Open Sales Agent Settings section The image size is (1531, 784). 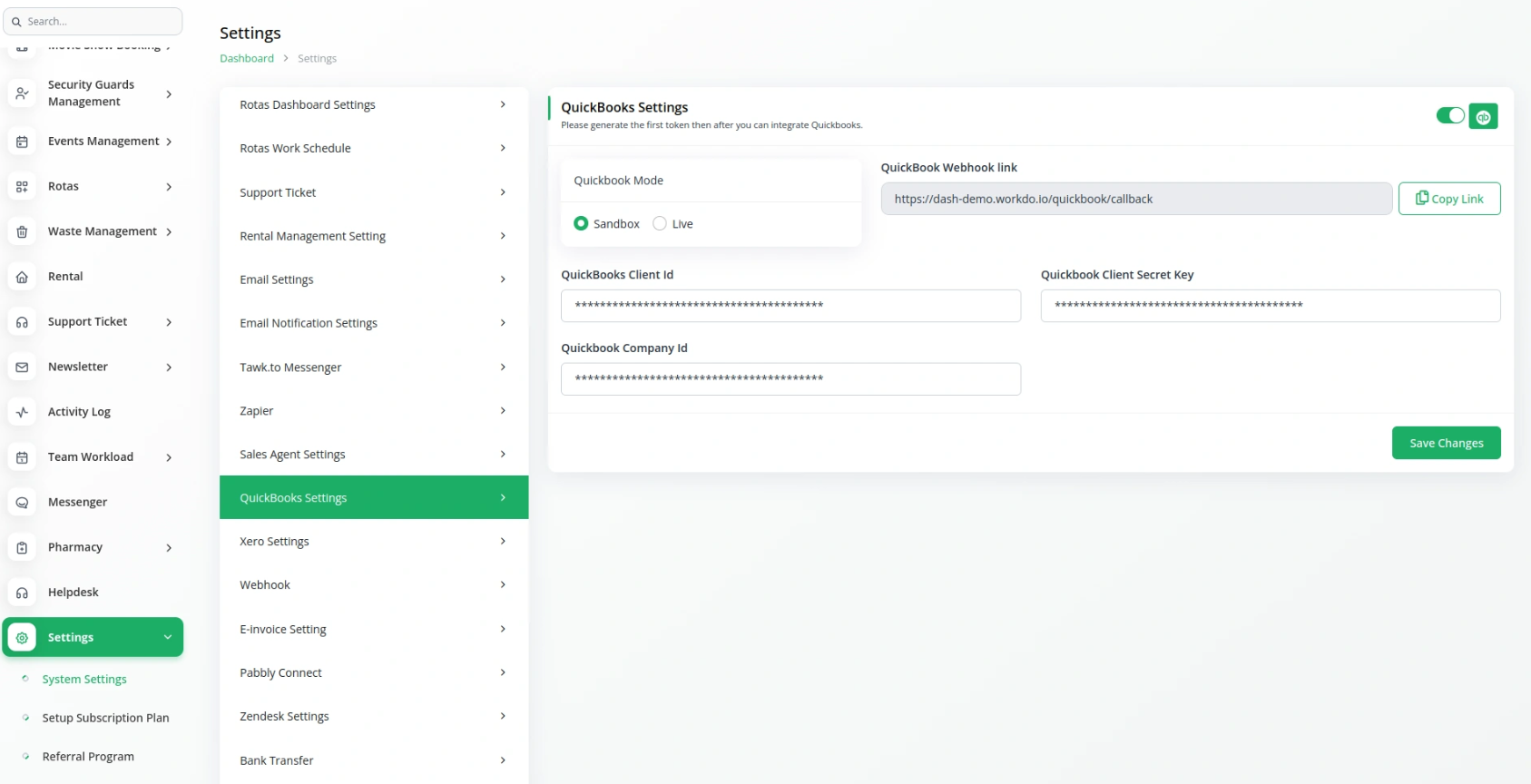pyautogui.click(x=374, y=454)
